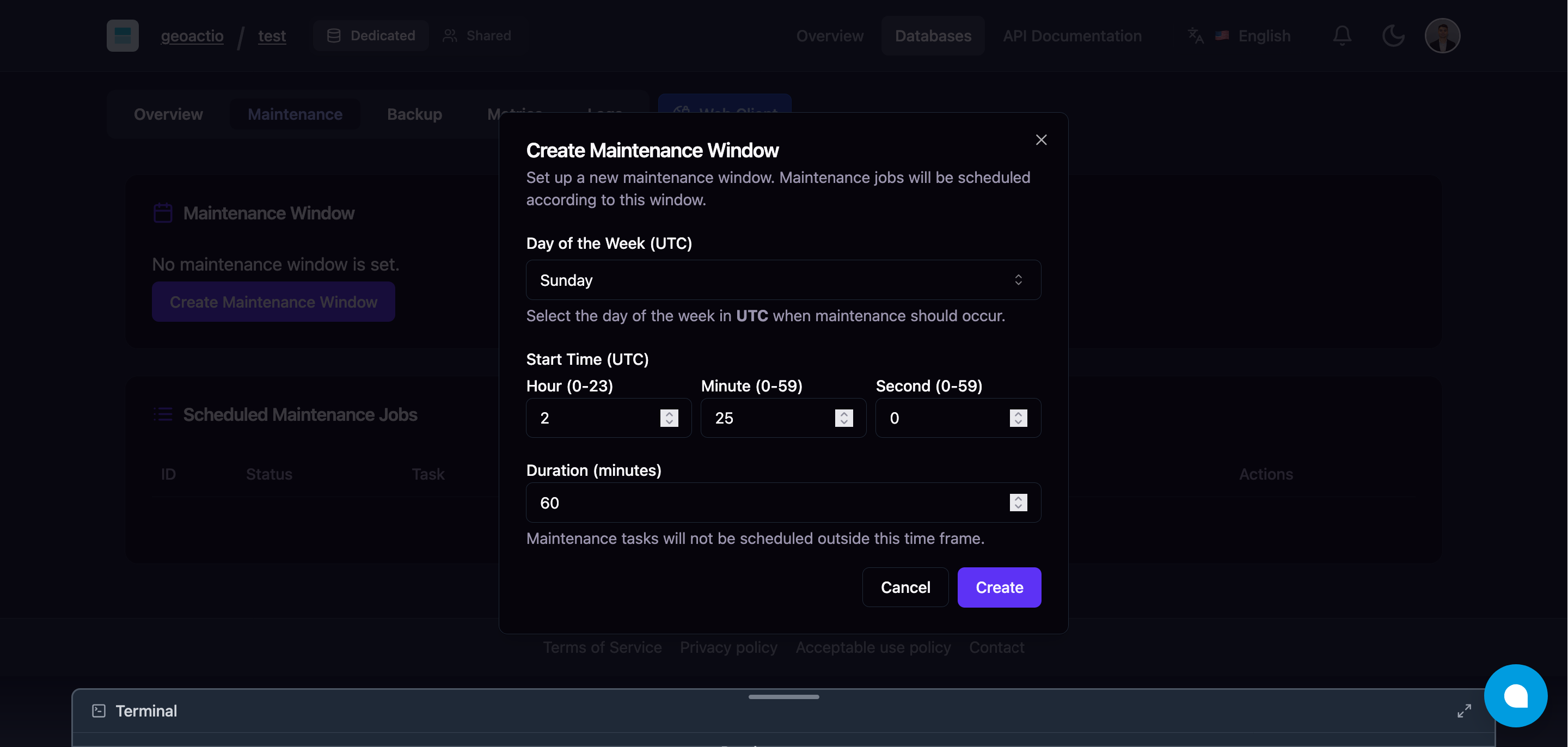Click the language translation icon
Image resolution: width=1568 pixels, height=747 pixels.
tap(1195, 35)
